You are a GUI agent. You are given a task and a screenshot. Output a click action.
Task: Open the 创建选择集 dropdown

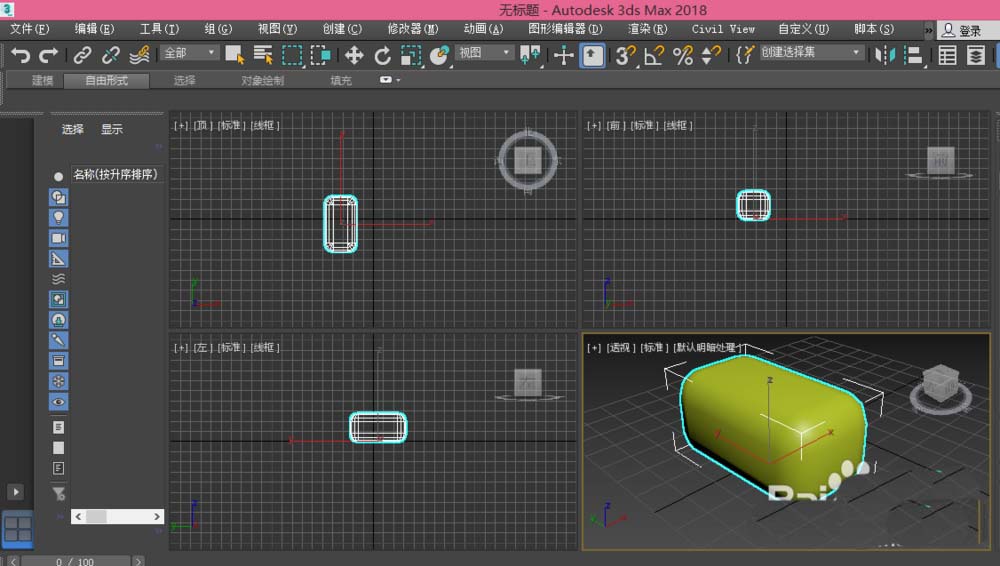pos(811,53)
